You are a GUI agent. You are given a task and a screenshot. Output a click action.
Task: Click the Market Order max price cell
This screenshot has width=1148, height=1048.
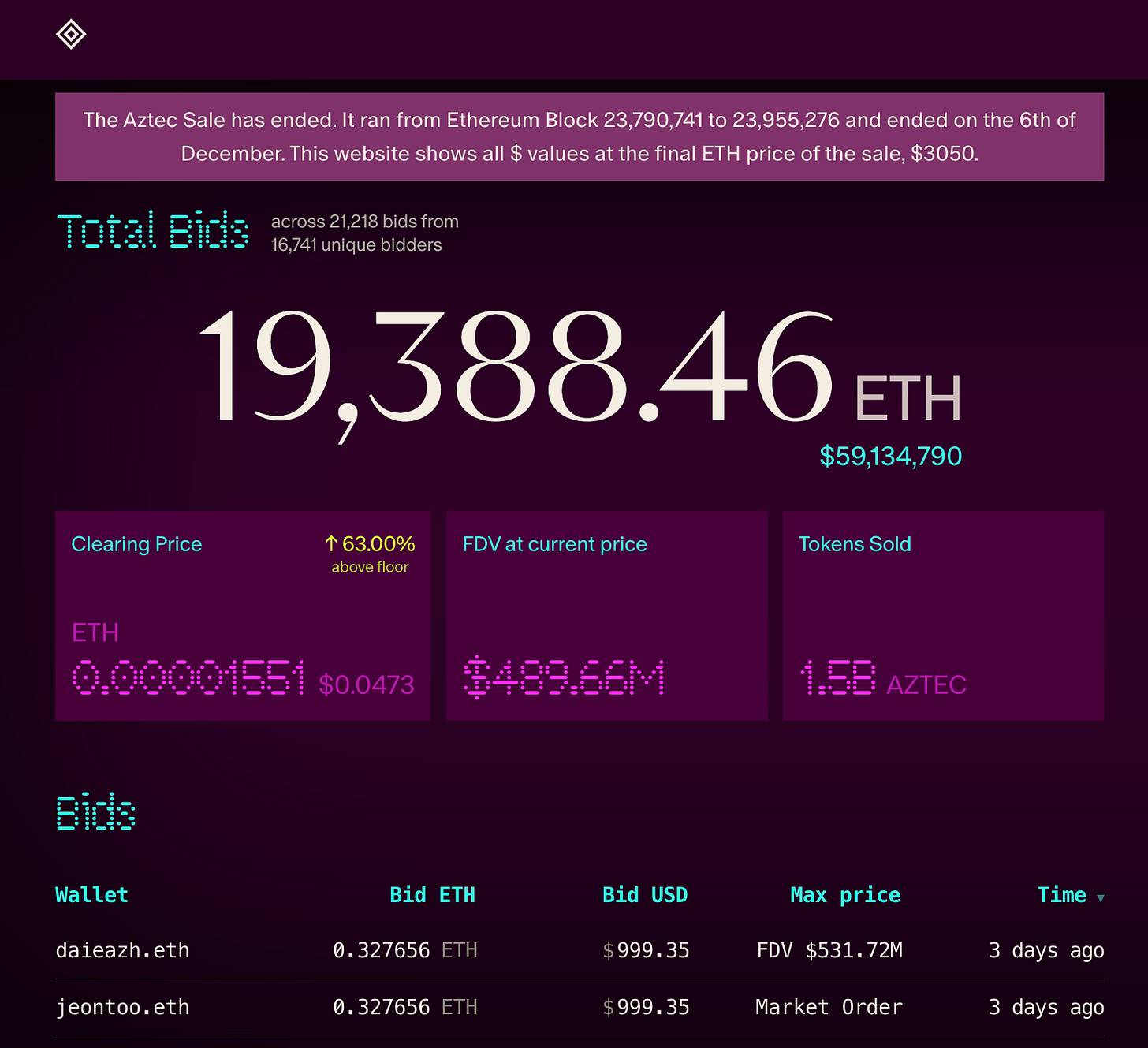pos(829,1007)
